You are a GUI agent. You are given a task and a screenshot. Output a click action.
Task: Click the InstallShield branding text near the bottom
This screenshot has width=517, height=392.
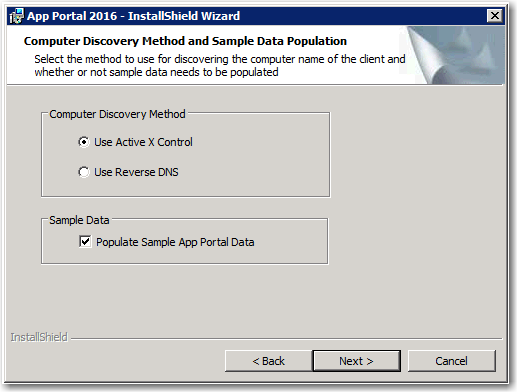(x=39, y=337)
